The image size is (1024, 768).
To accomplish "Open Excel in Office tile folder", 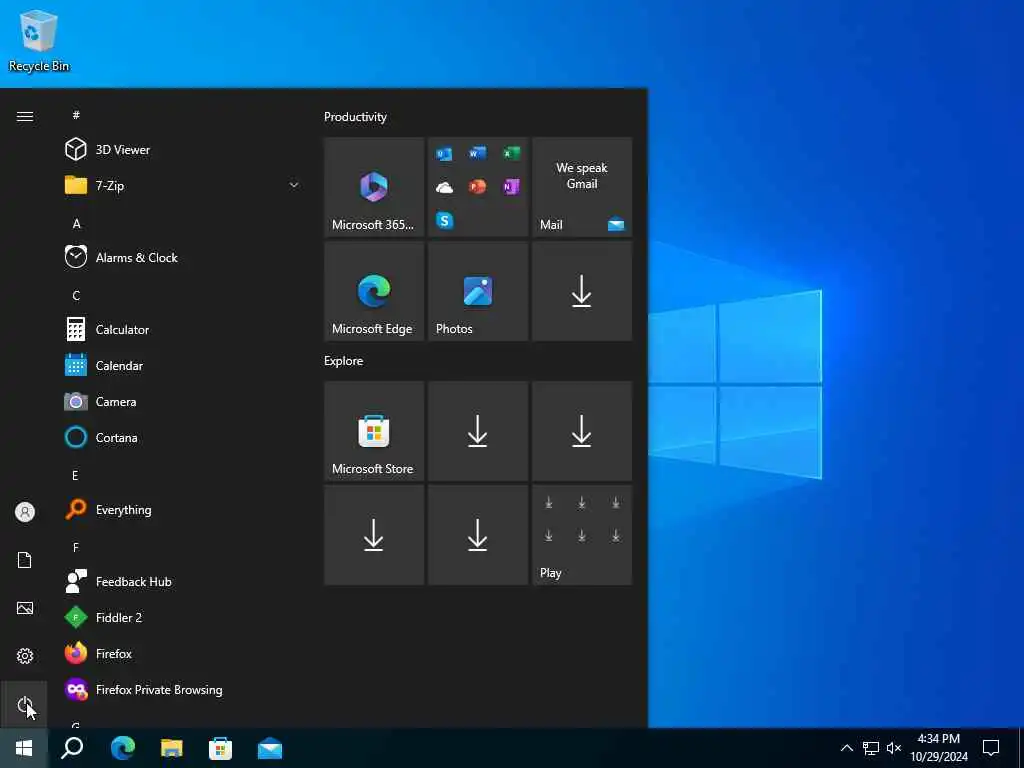I will (x=511, y=153).
